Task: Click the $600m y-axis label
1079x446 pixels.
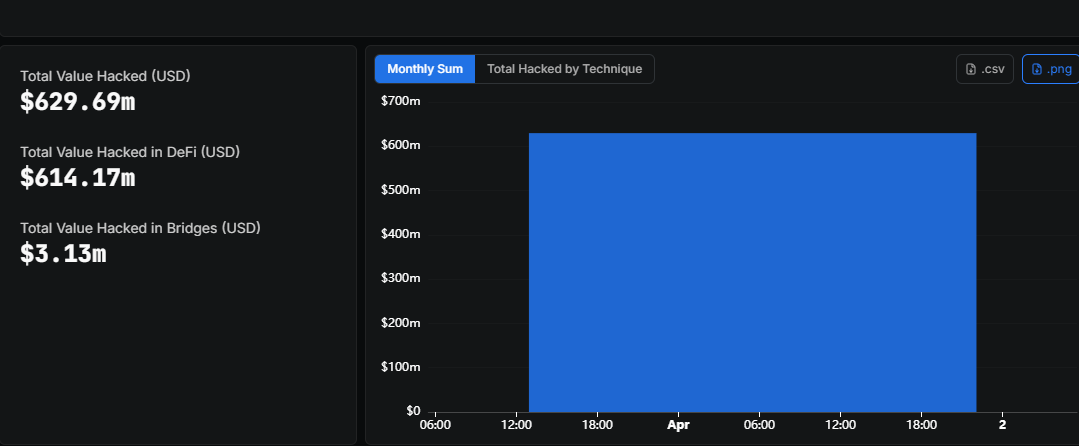Action: coord(400,145)
